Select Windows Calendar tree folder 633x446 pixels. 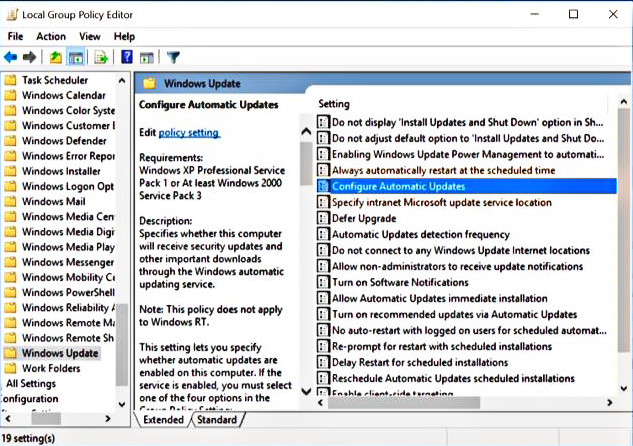pyautogui.click(x=63, y=95)
